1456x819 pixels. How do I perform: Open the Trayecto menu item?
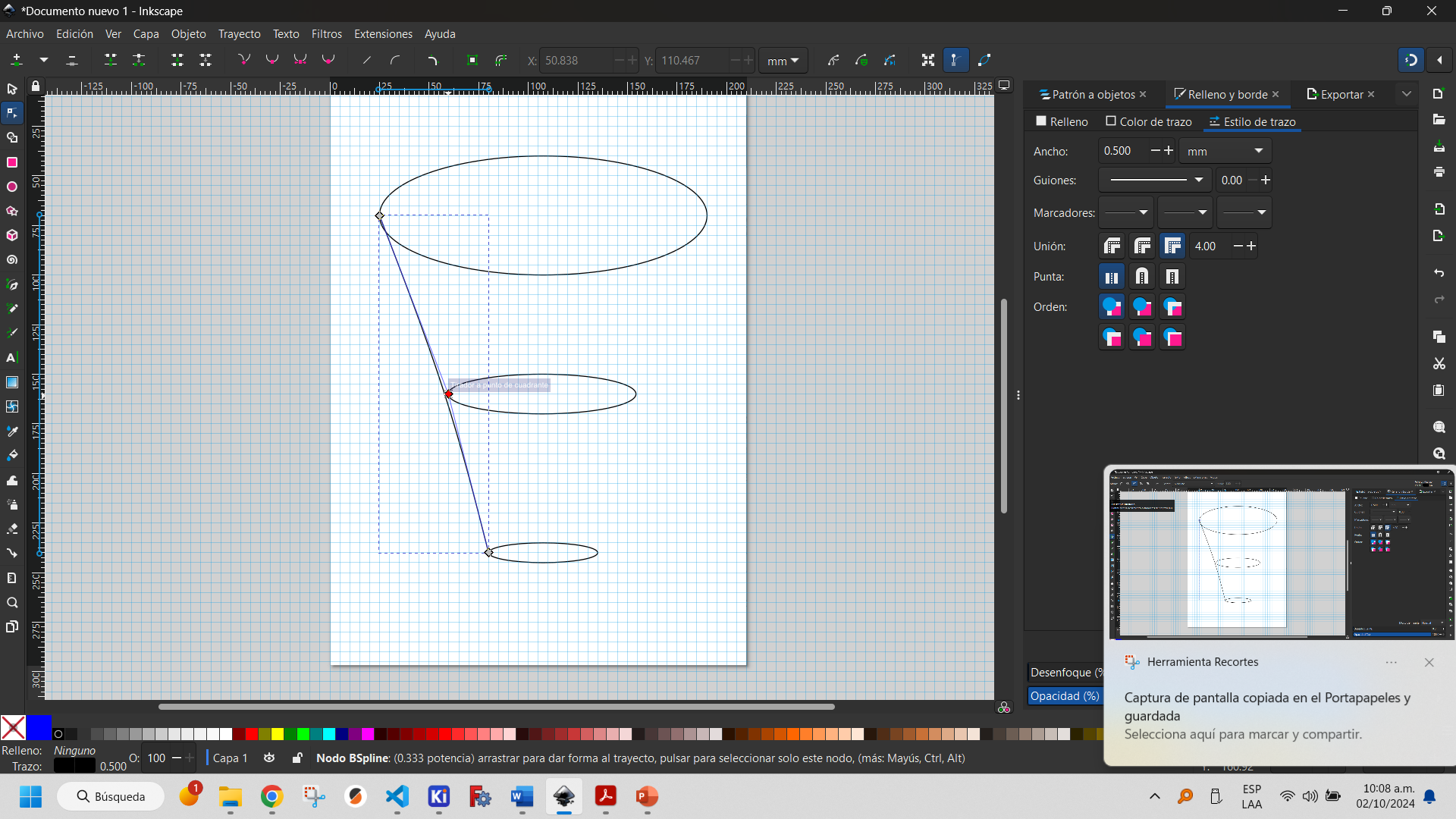pyautogui.click(x=240, y=34)
